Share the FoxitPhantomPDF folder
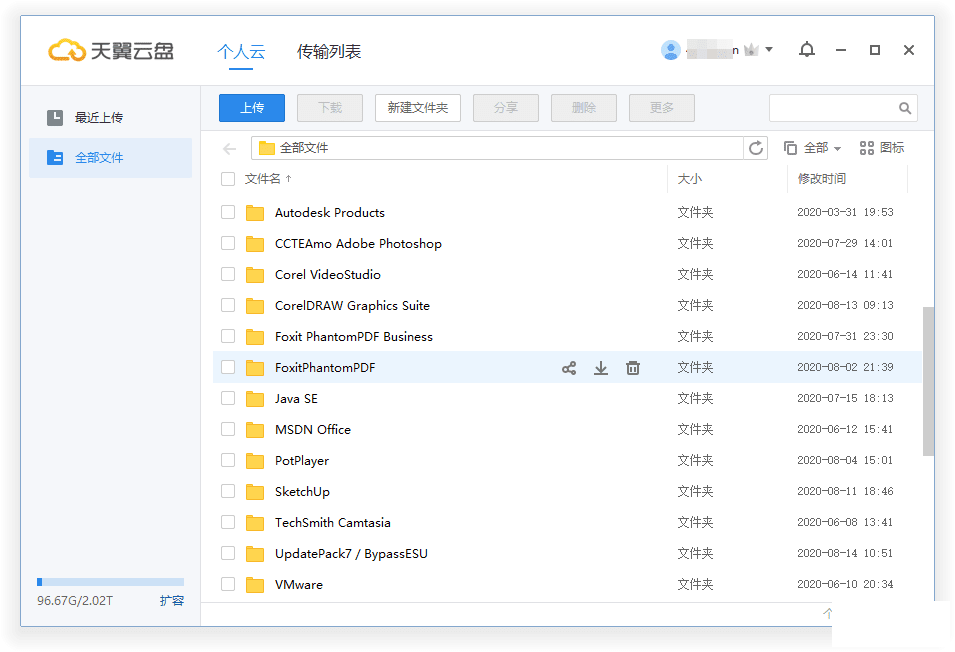955x652 pixels. click(x=569, y=368)
